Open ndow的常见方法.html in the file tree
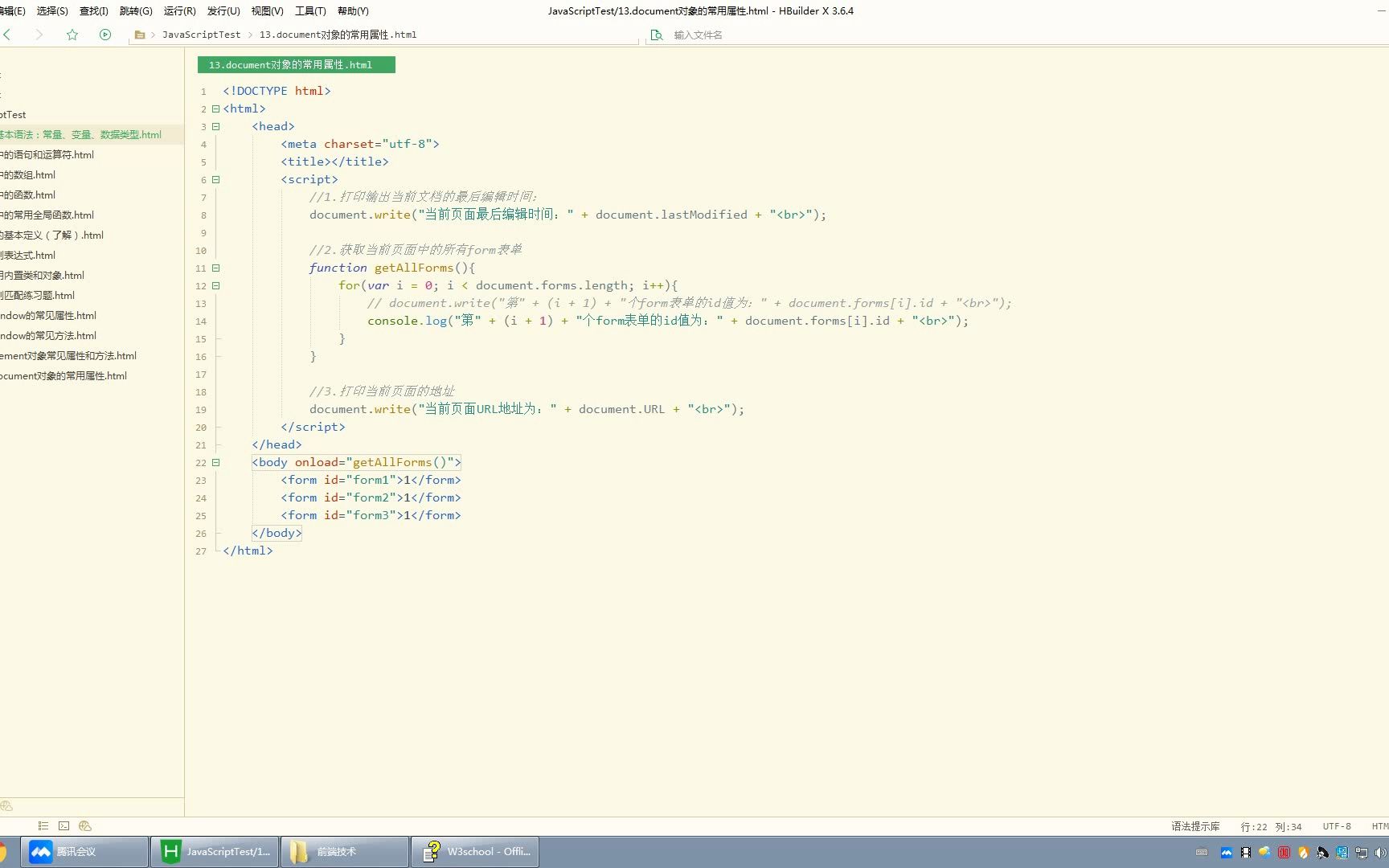Viewport: 1389px width, 868px height. click(x=48, y=336)
